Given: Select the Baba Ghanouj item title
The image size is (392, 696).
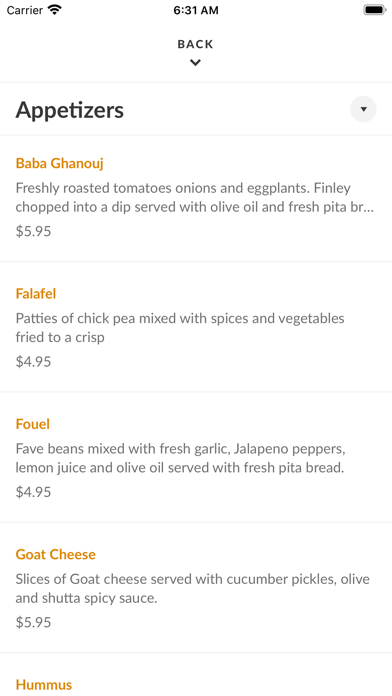Looking at the screenshot, I should 59,163.
